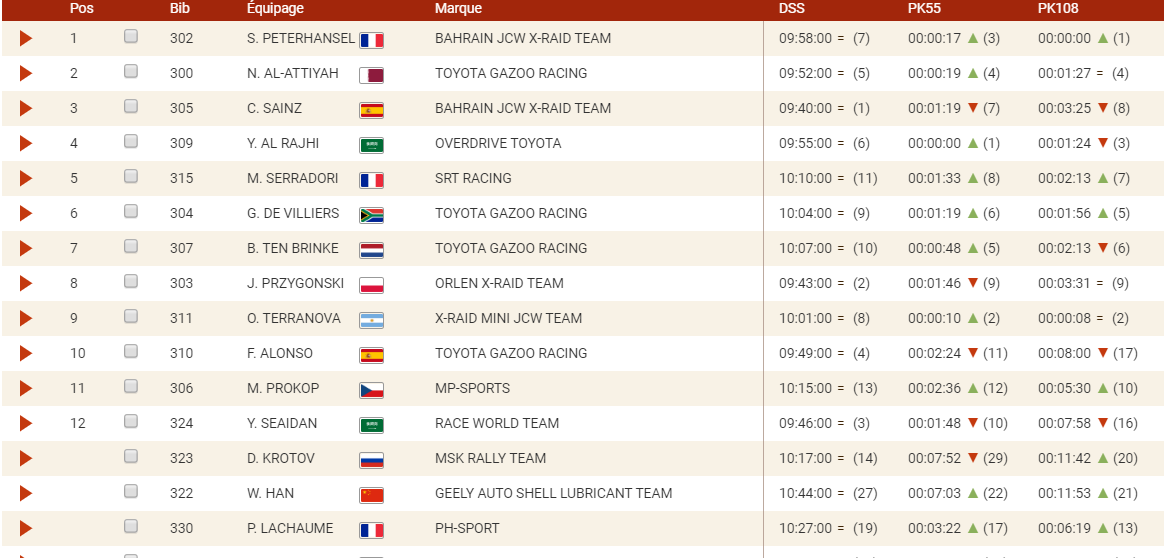The width and height of the screenshot is (1164, 558).
Task: Click Toyota Gazoo Racing for N. Al-Attiyah
Action: click(511, 73)
